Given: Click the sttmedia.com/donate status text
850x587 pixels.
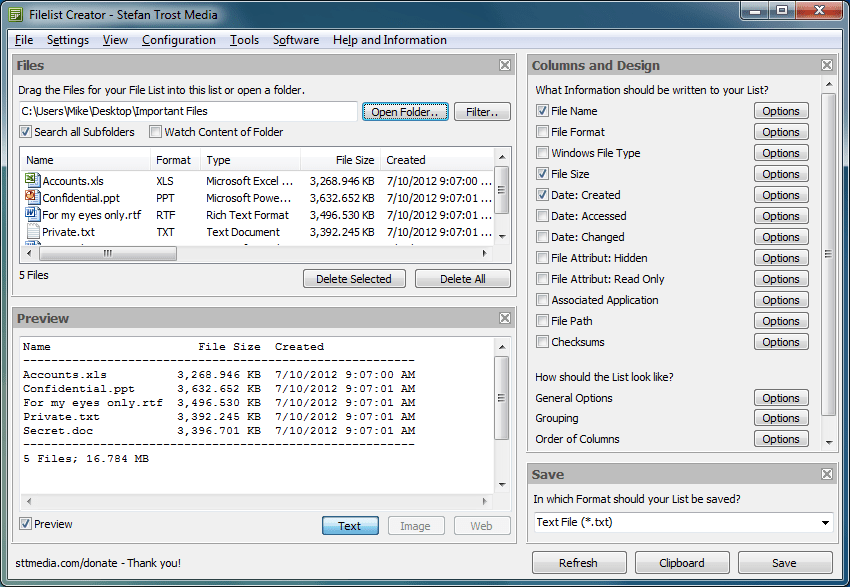Looking at the screenshot, I should point(98,563).
